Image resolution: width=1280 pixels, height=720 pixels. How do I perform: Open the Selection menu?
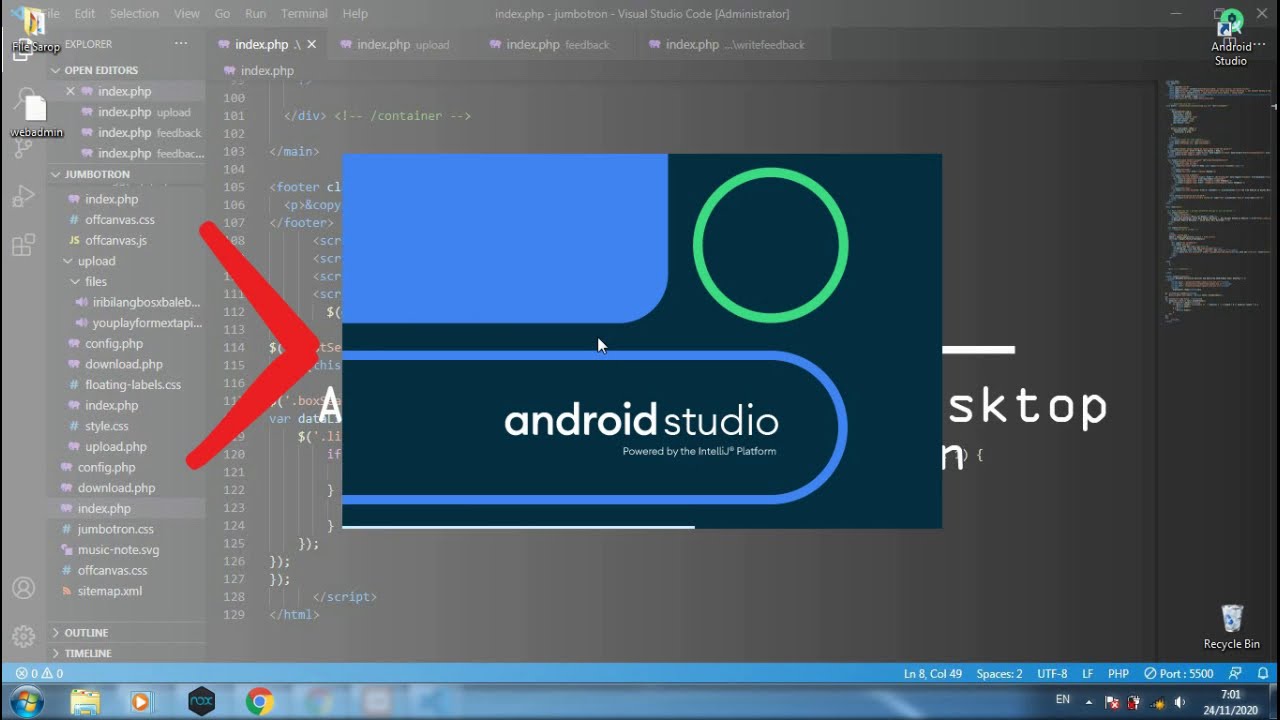[134, 14]
